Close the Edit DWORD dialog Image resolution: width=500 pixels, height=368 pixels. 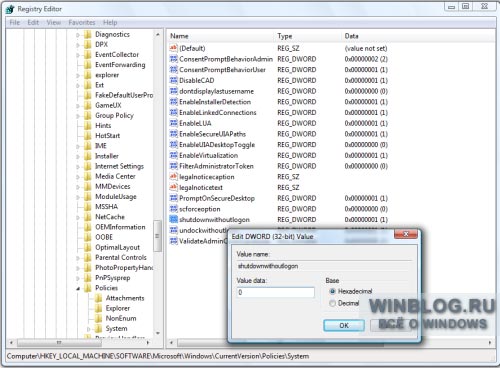tap(406, 234)
